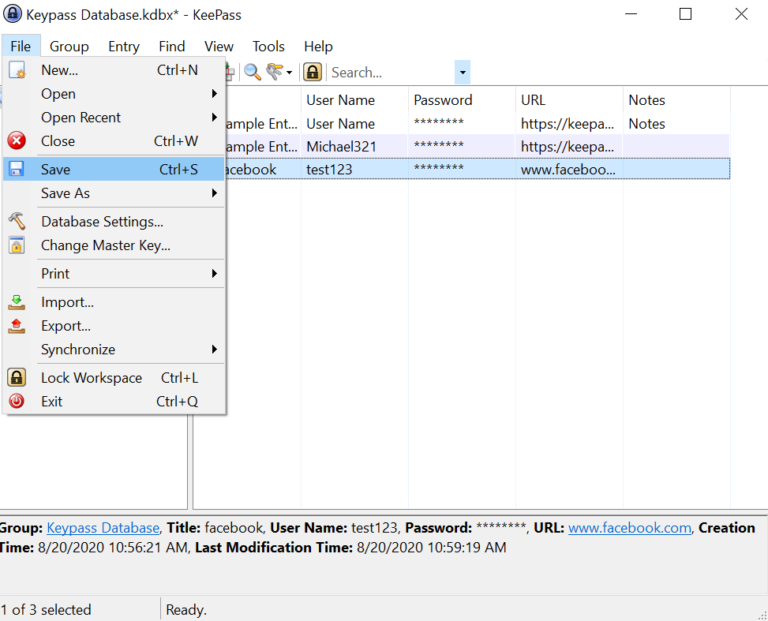Click the masked password in the Michael321 row
768x621 pixels.
[438, 145]
